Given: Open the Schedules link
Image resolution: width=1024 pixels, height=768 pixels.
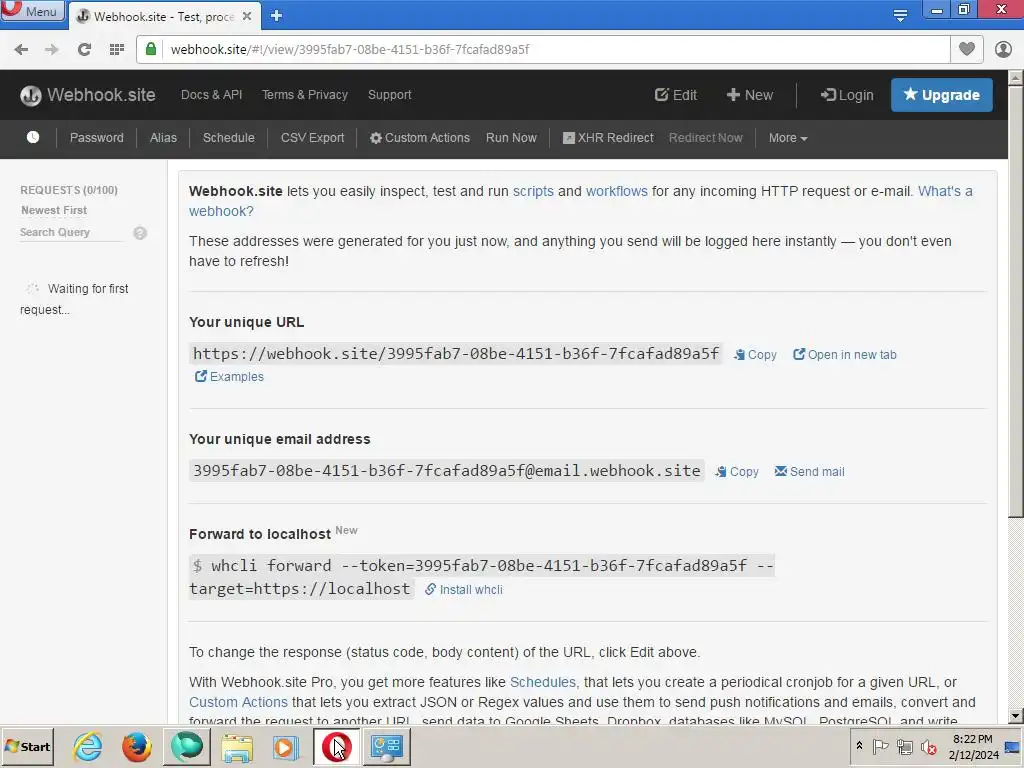Looking at the screenshot, I should [x=543, y=682].
